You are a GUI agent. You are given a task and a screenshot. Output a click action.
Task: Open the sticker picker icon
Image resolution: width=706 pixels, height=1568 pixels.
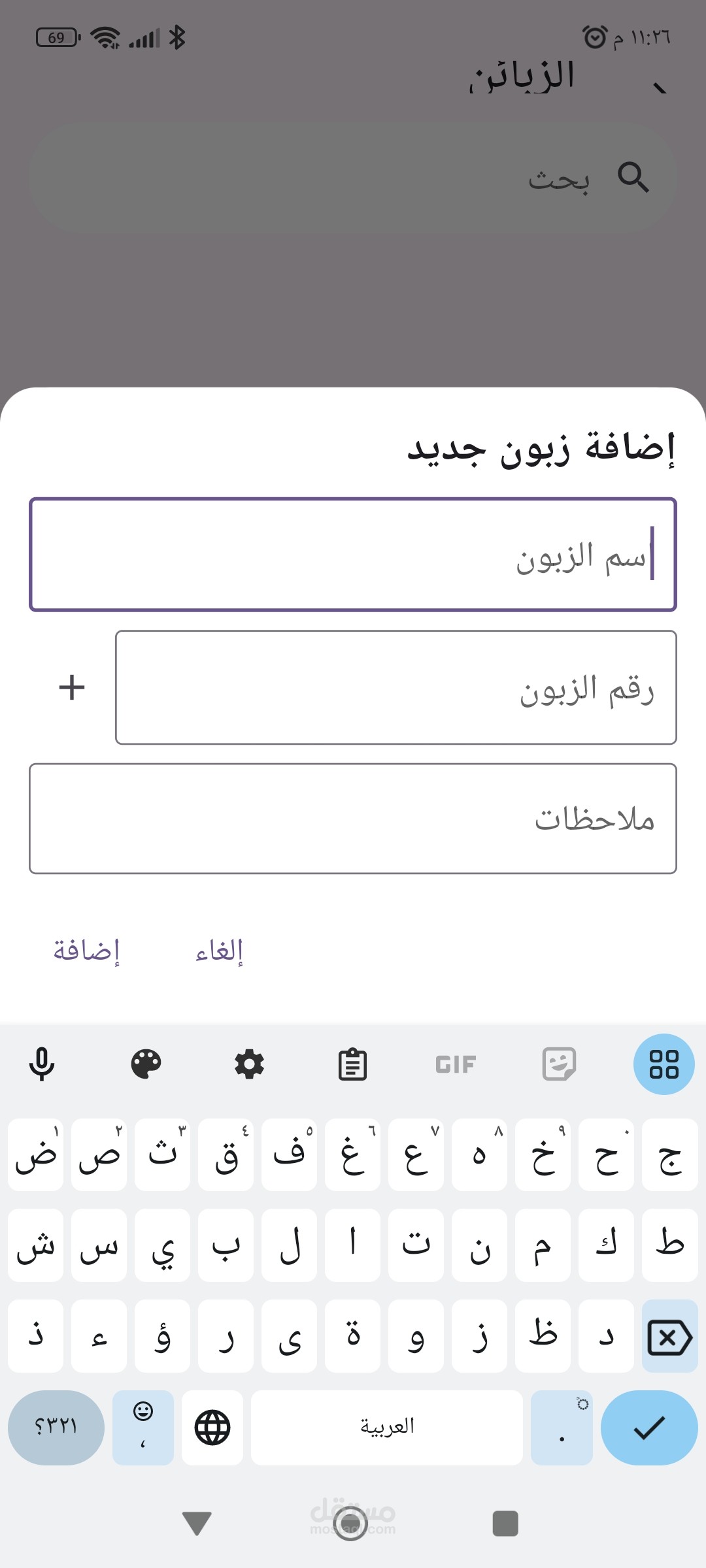559,1064
